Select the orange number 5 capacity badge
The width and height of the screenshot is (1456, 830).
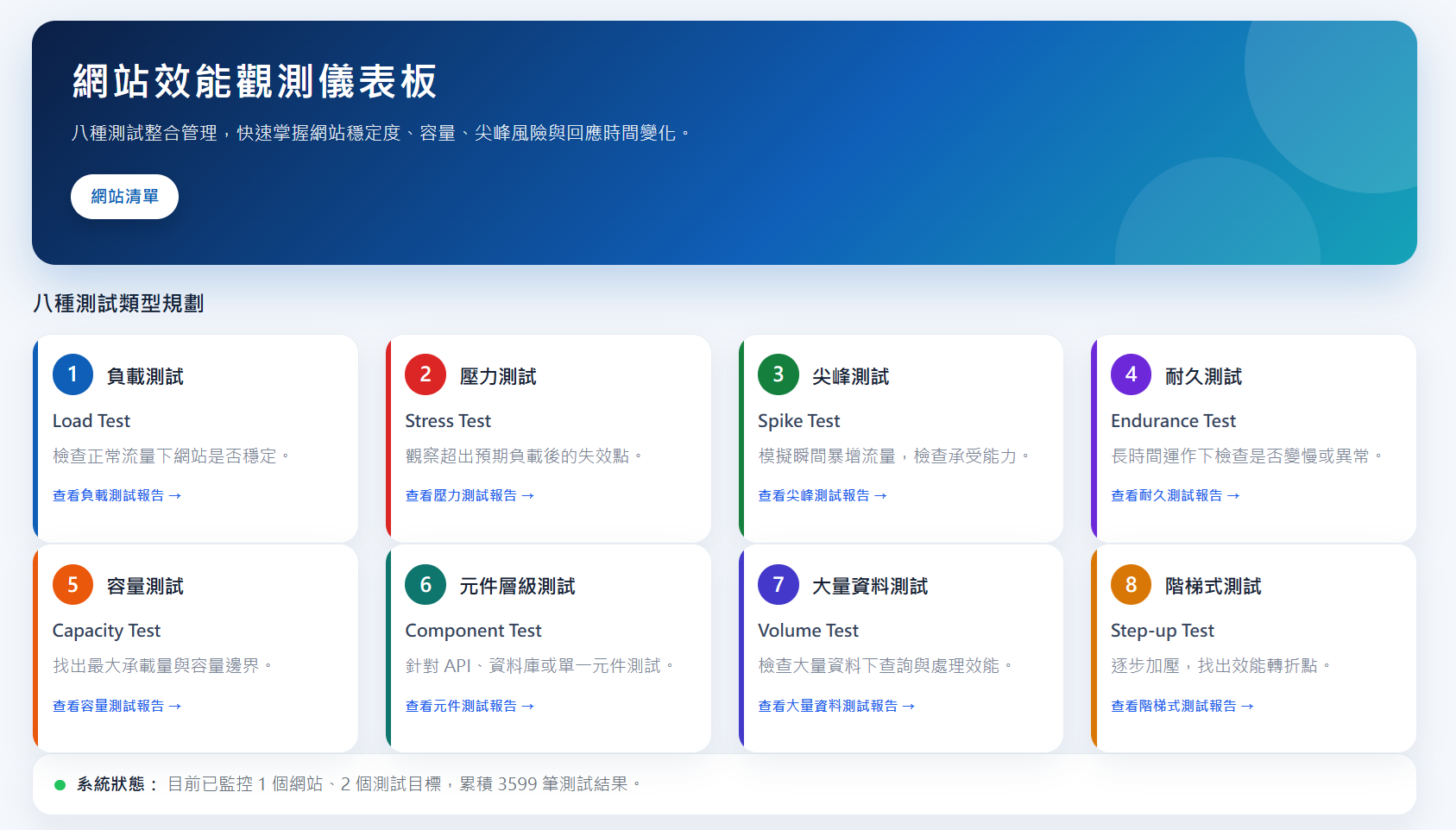pos(72,585)
